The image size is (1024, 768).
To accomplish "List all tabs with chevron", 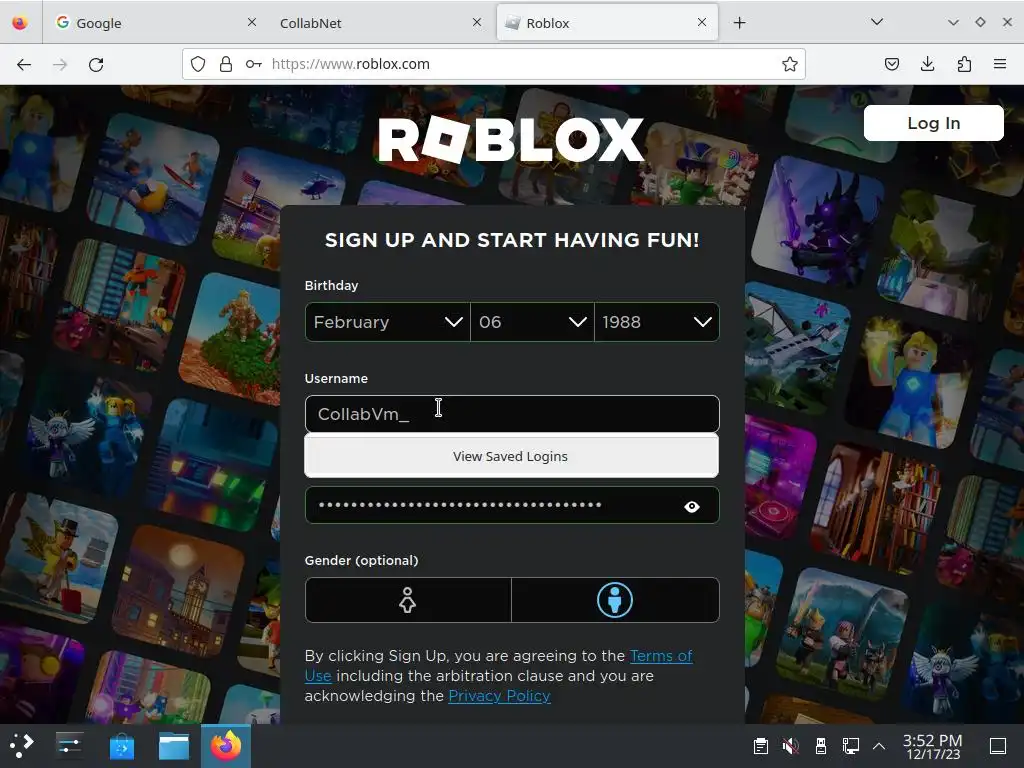I will (877, 22).
